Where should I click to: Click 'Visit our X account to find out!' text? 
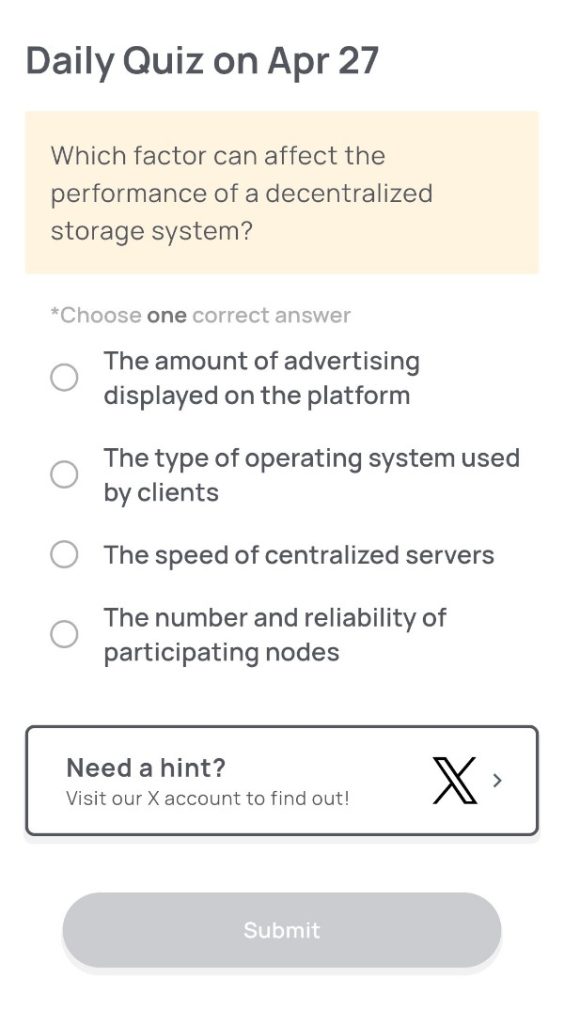208,798
